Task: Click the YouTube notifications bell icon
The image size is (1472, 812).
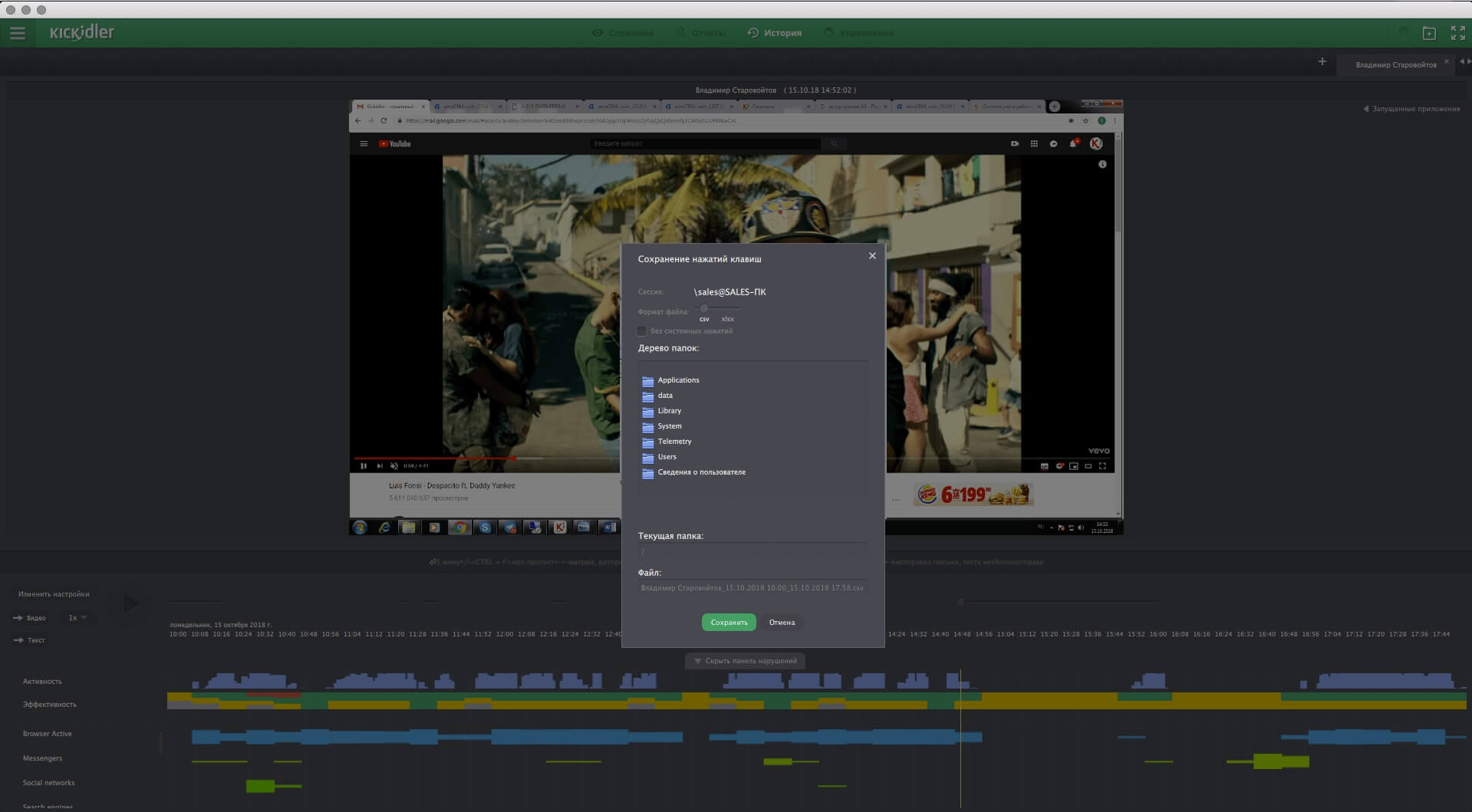Action: [1074, 143]
